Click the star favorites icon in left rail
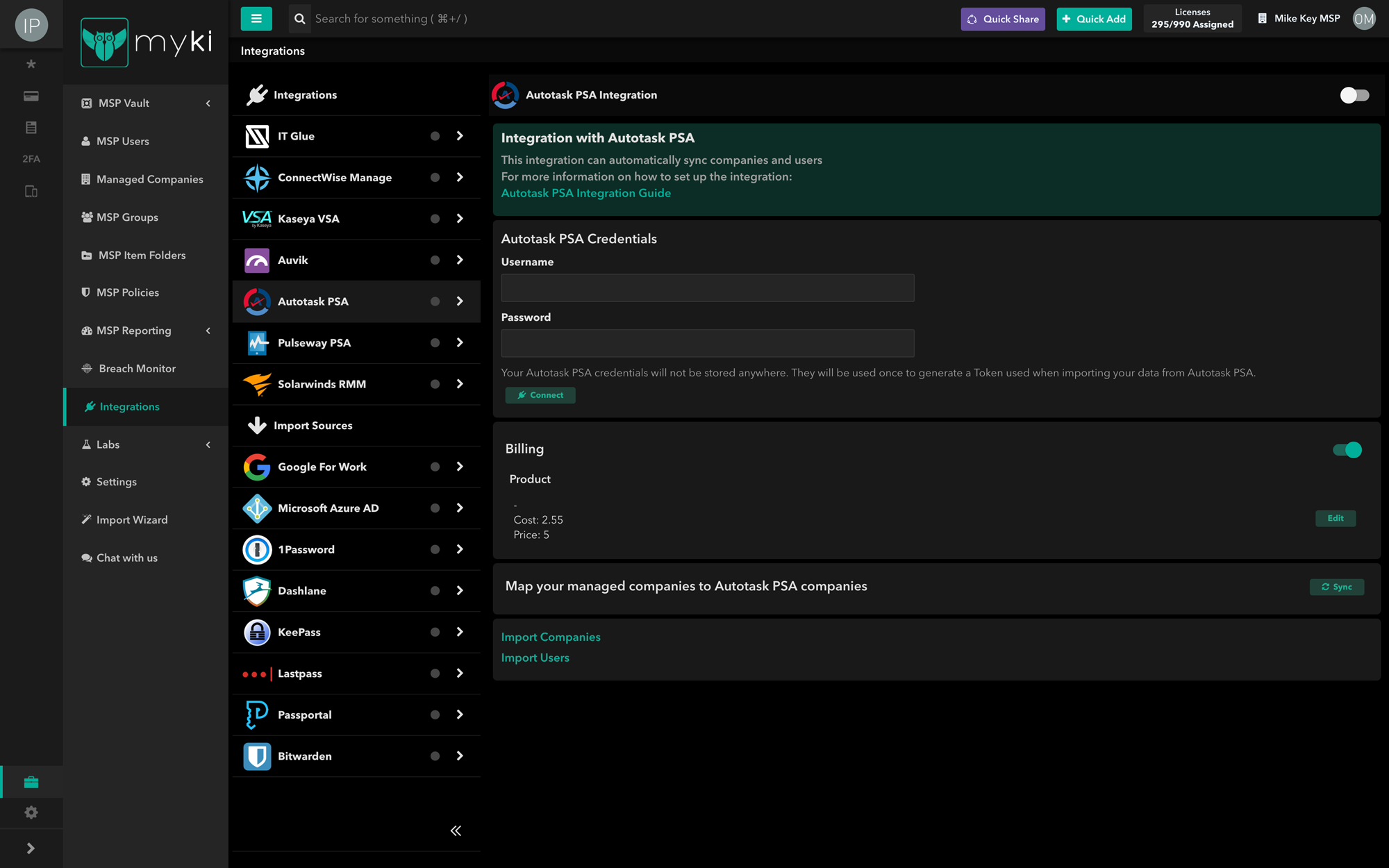 [x=31, y=64]
